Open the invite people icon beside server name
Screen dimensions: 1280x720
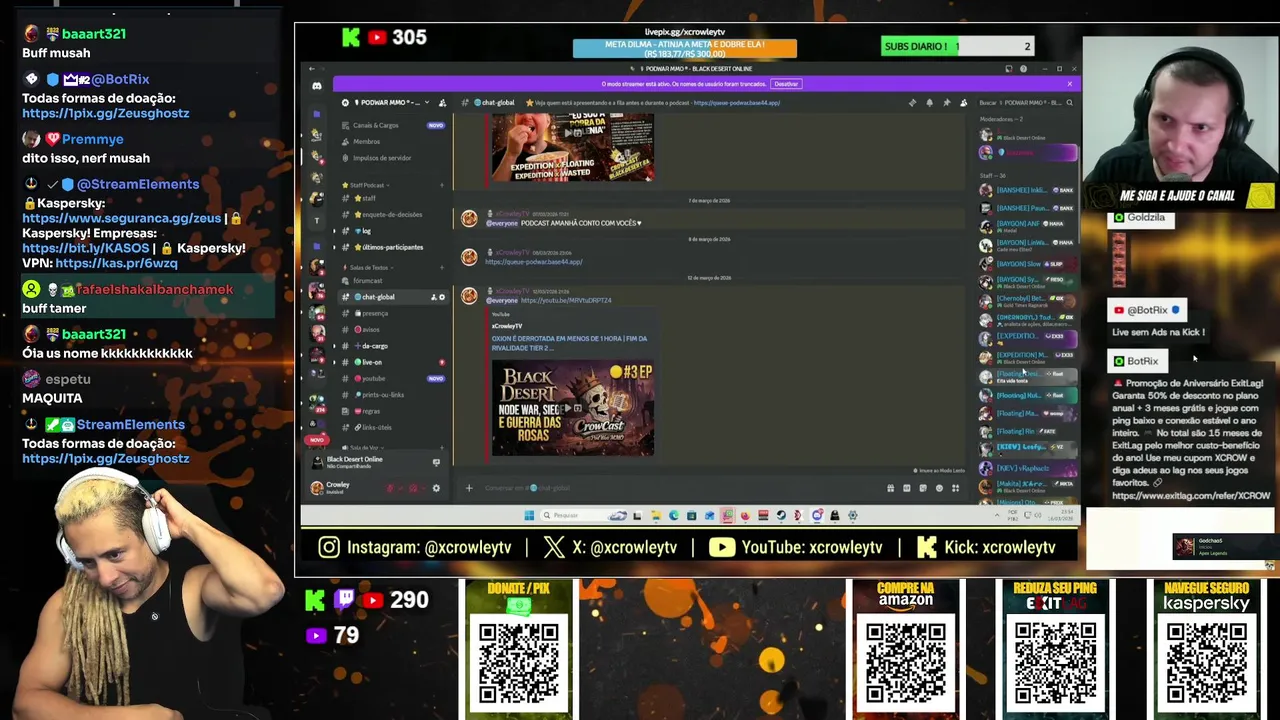[x=442, y=103]
